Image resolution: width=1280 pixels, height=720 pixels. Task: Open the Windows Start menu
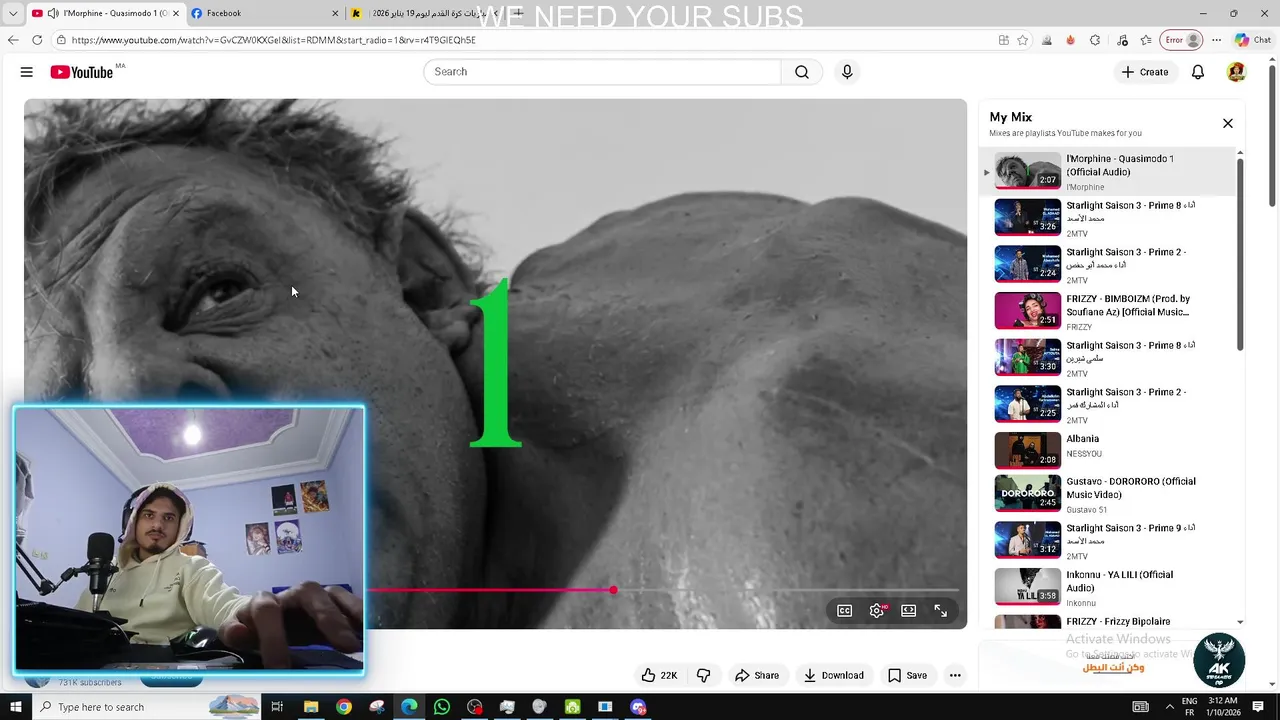click(x=15, y=707)
